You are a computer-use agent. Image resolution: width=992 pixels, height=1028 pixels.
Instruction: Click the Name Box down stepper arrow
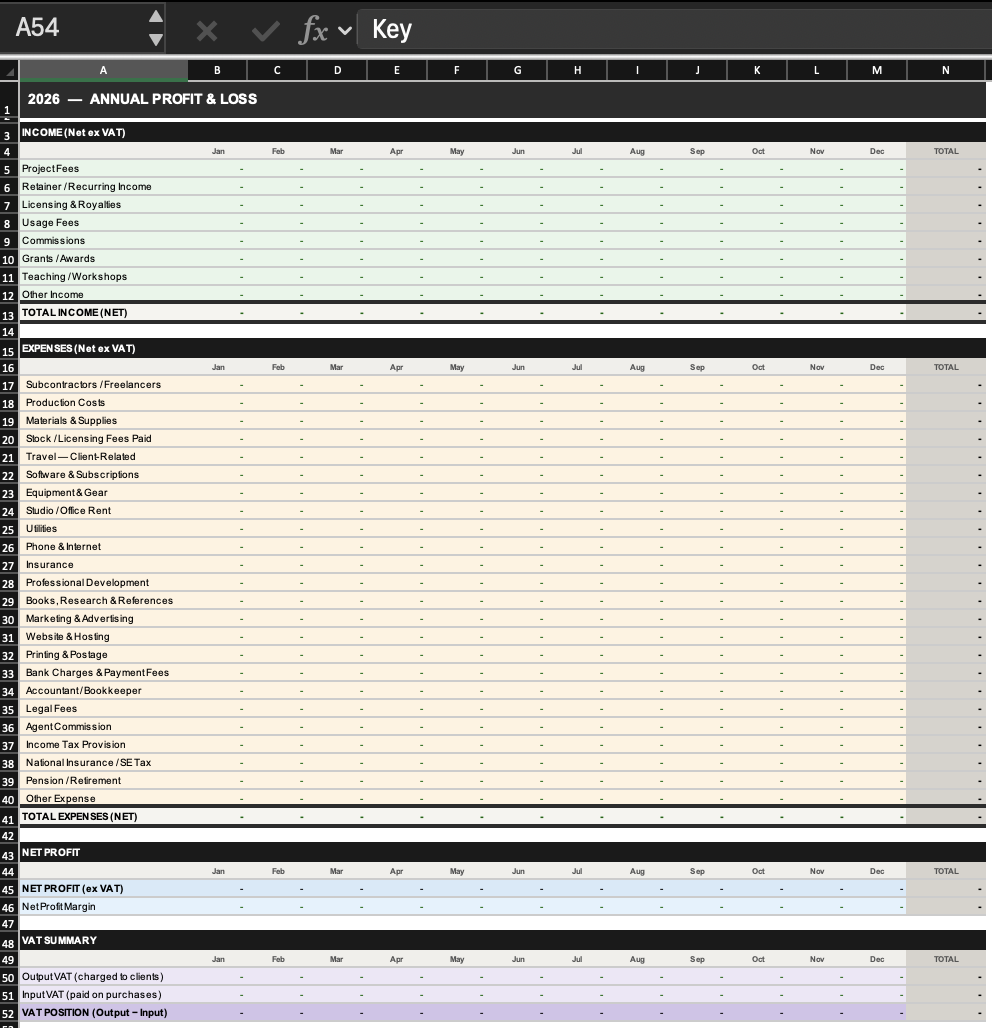tap(155, 40)
